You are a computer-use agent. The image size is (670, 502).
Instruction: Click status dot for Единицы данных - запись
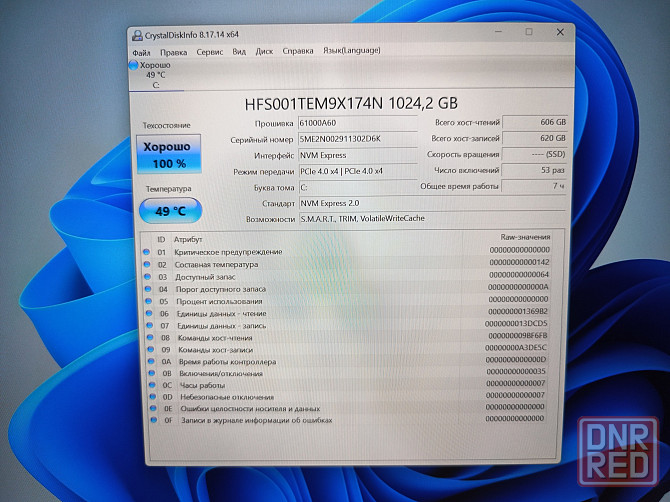point(150,326)
